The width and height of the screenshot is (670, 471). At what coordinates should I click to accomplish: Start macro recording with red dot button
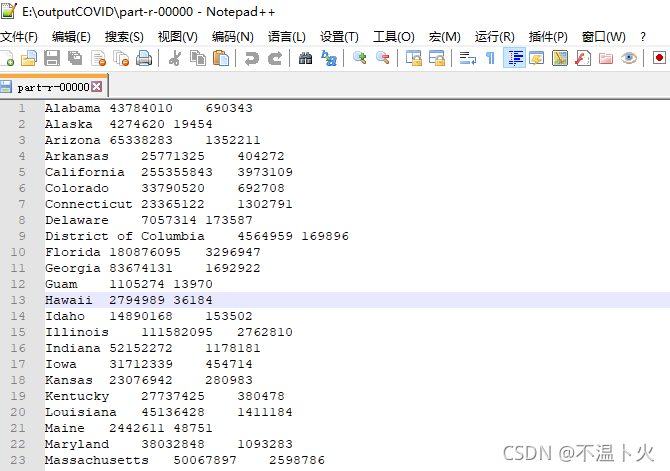(659, 59)
